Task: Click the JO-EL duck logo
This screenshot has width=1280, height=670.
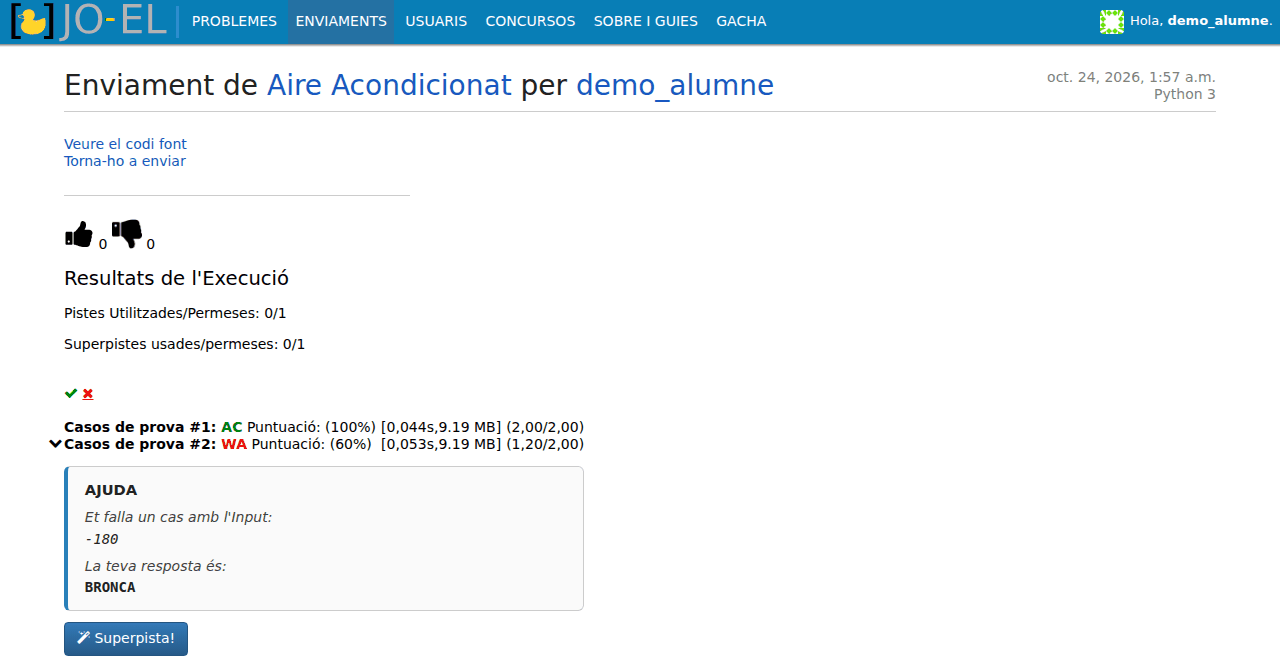Action: [x=88, y=22]
